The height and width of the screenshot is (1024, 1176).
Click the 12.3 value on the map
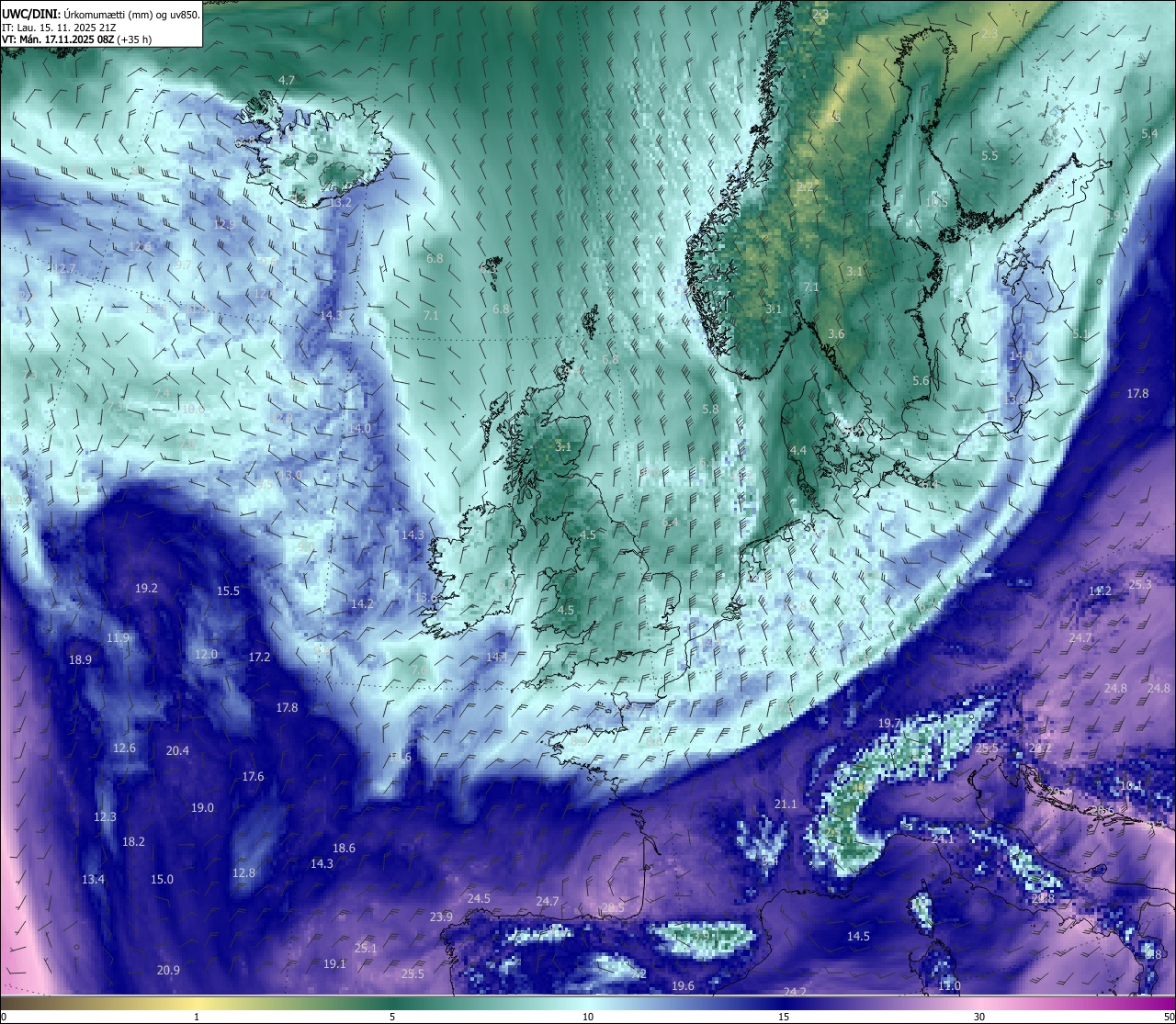pos(105,817)
